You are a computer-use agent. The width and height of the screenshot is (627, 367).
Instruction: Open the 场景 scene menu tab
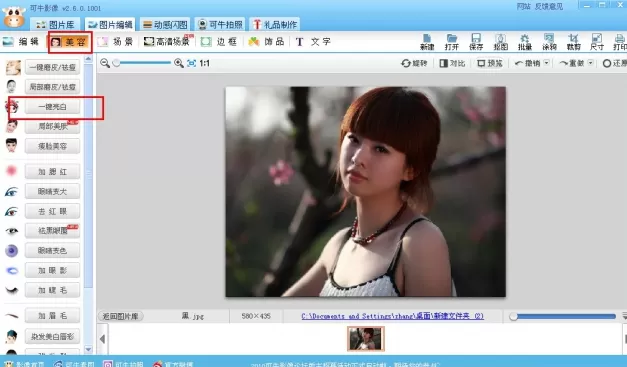[x=115, y=42]
